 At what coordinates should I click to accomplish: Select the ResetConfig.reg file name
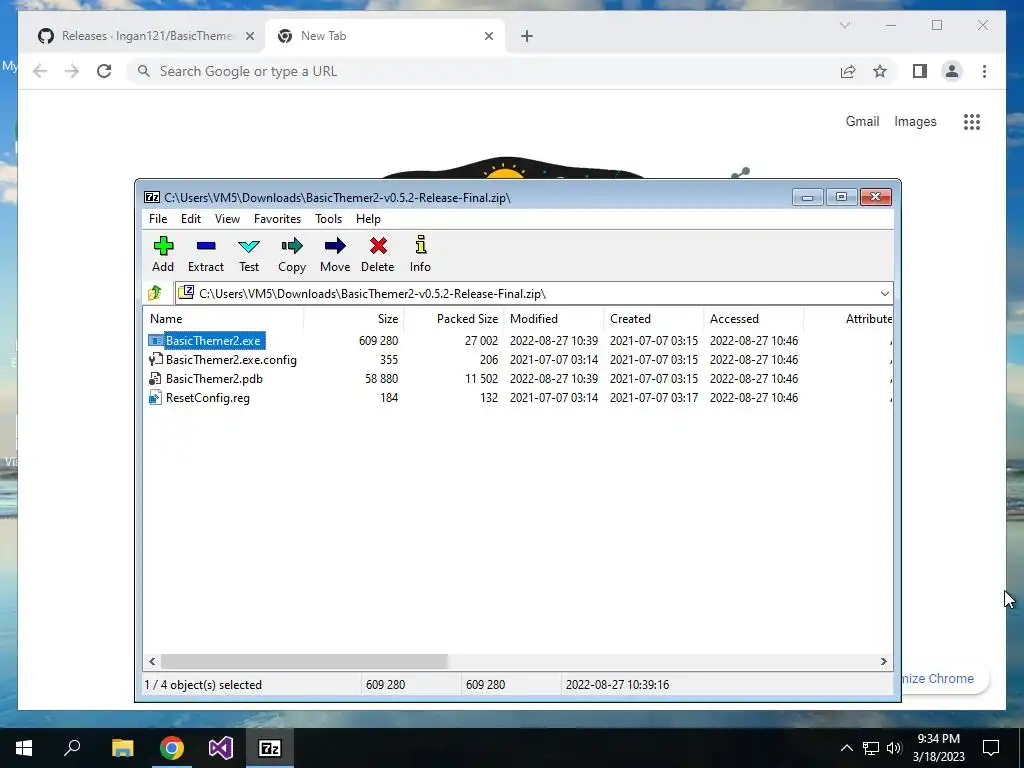[x=208, y=398]
